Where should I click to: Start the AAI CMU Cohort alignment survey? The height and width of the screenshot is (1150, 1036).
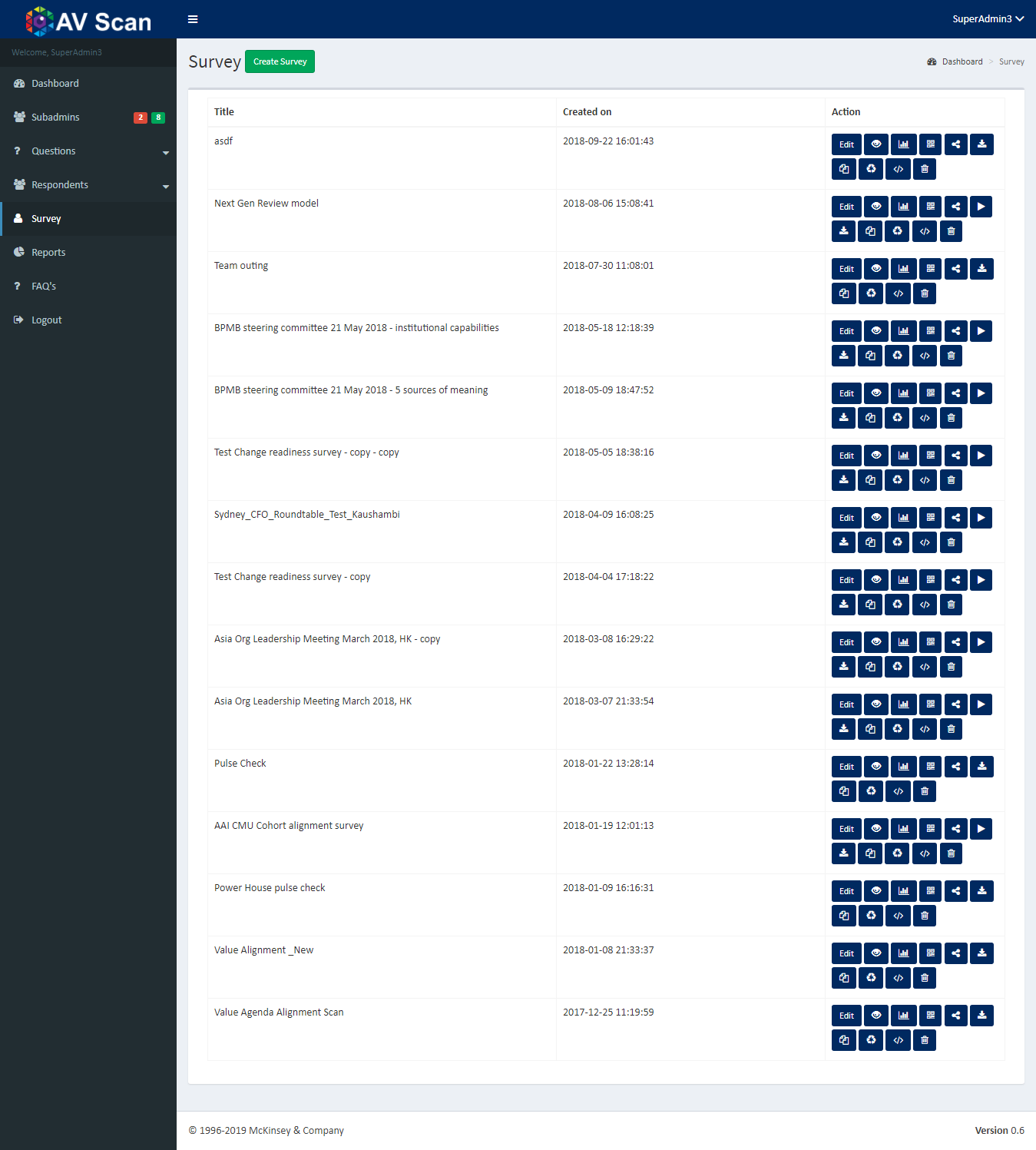tap(981, 829)
